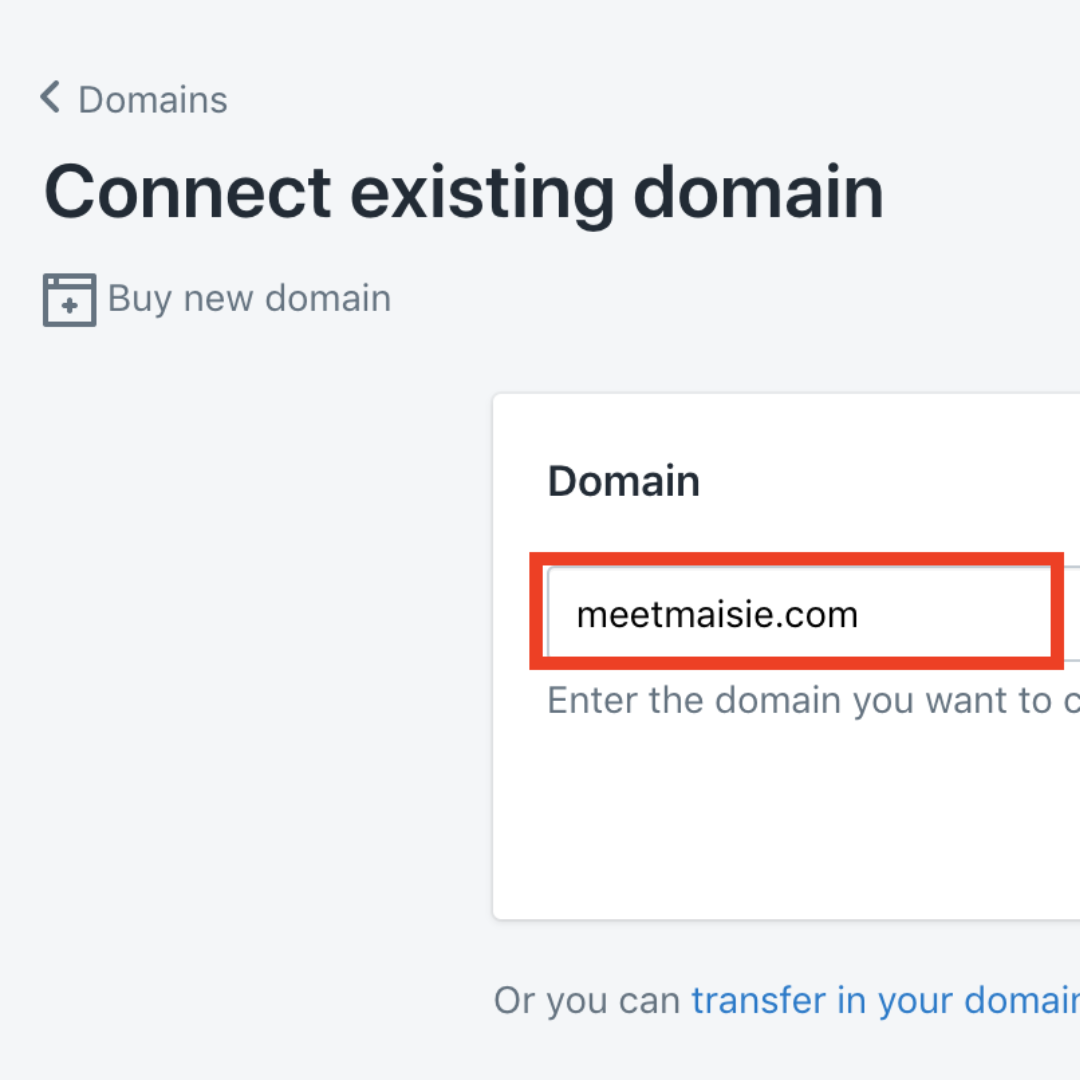Open the Buy new domain page
The image size is (1080, 1080).
click(248, 298)
